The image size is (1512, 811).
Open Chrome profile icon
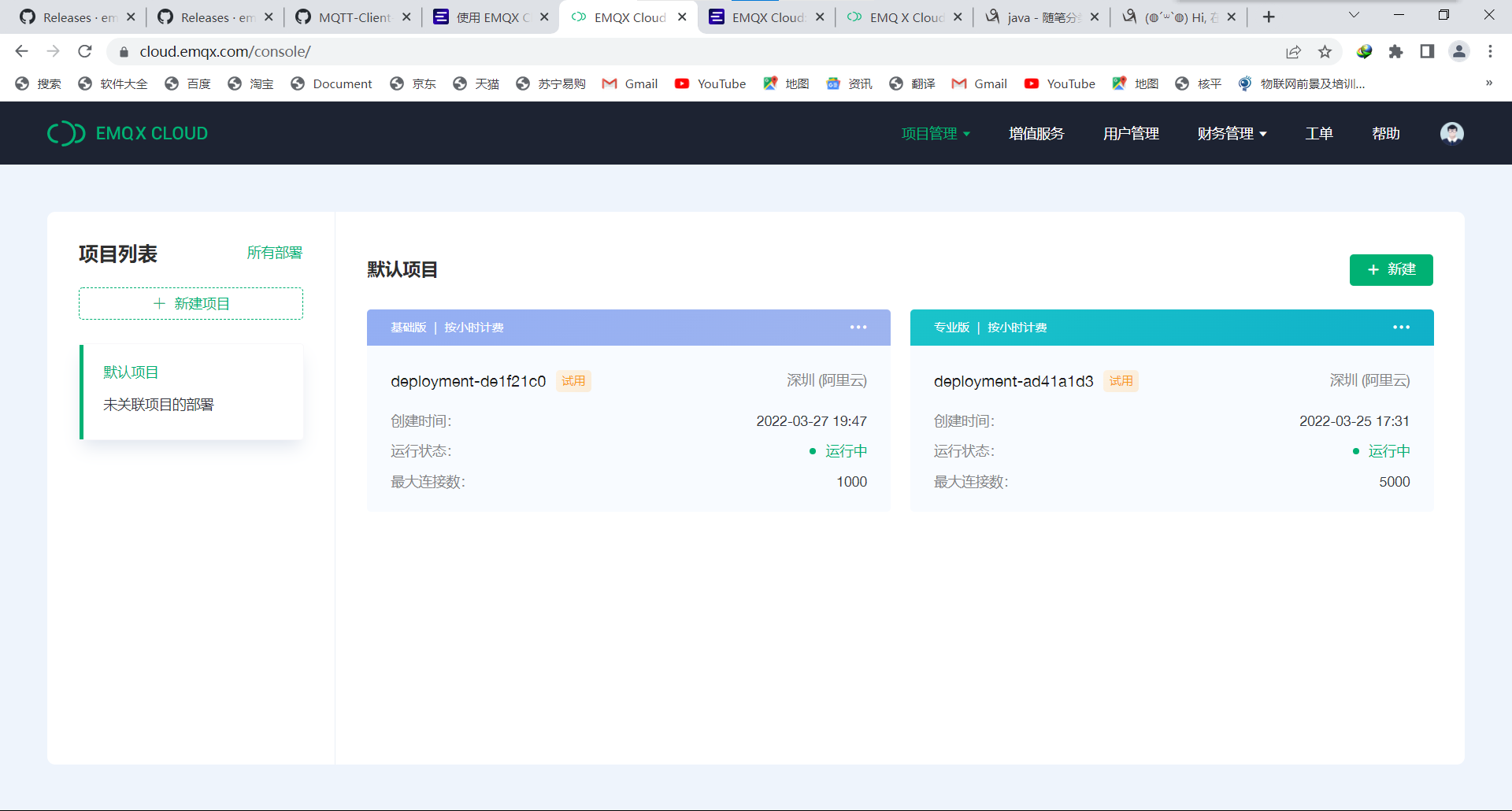[1458, 51]
